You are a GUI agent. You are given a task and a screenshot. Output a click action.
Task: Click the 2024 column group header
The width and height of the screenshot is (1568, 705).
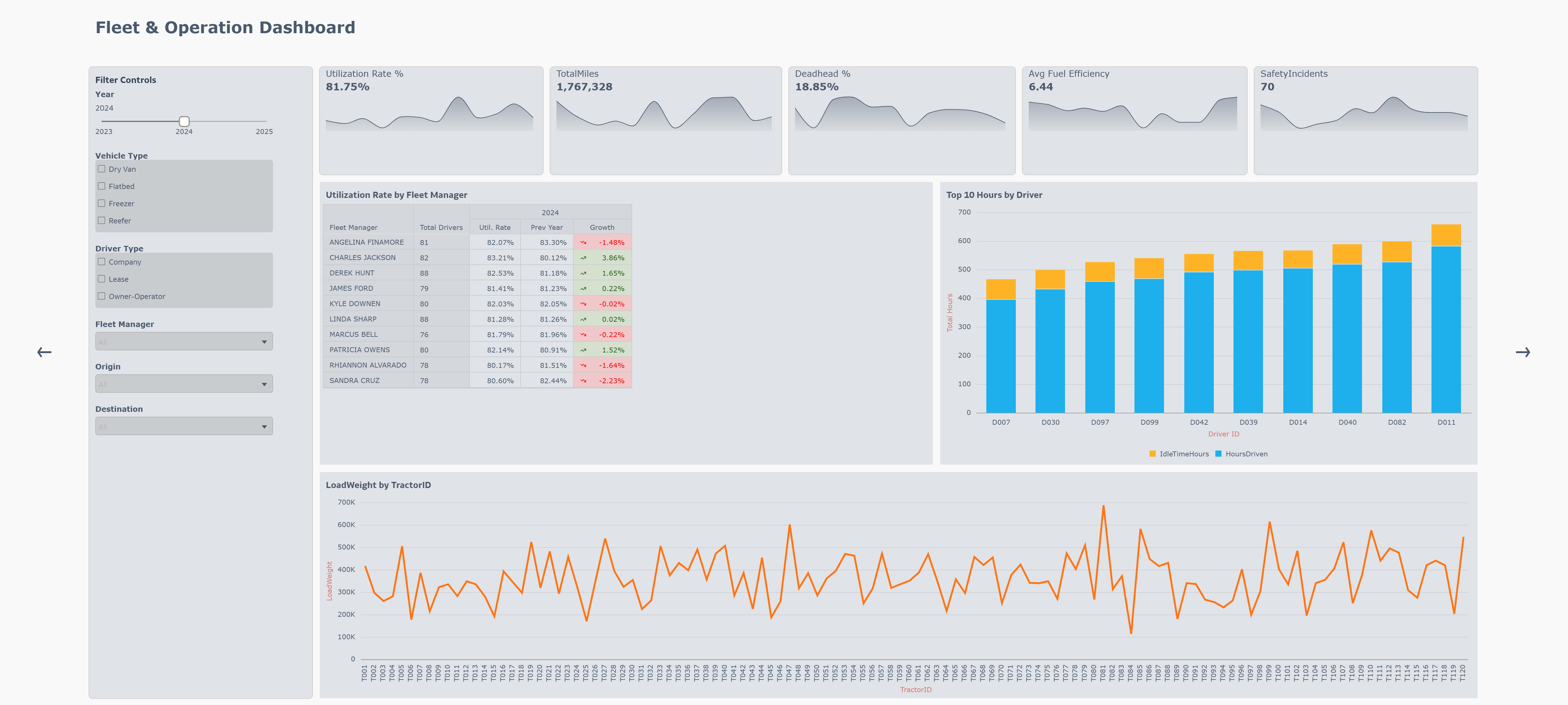click(550, 212)
